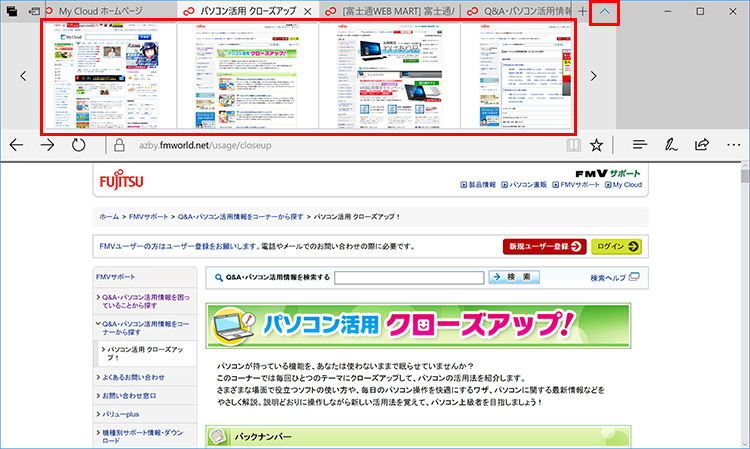Click the 新規ユーザー登録 red button
Image resolution: width=750 pixels, height=449 pixels.
[x=544, y=246]
